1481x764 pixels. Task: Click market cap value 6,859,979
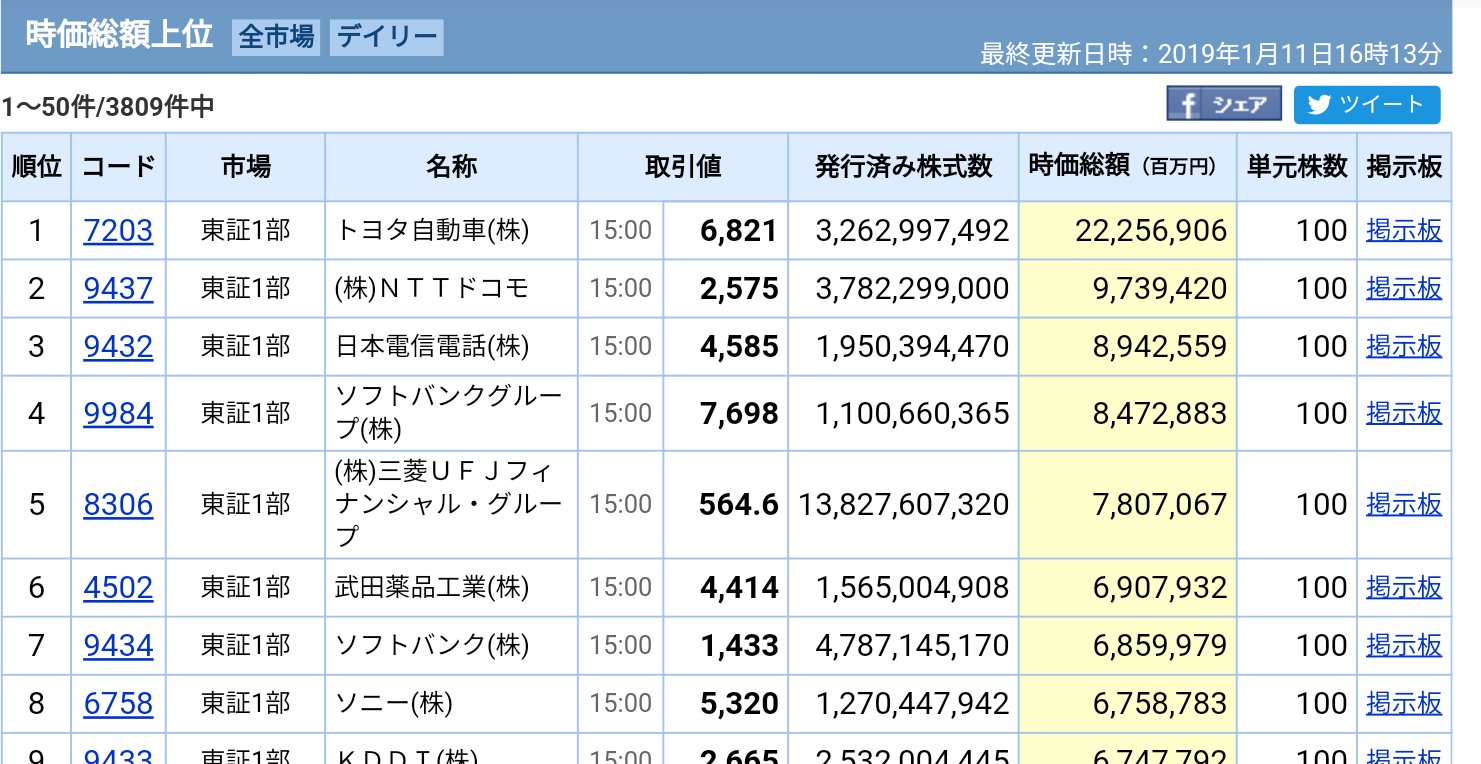pos(1160,646)
